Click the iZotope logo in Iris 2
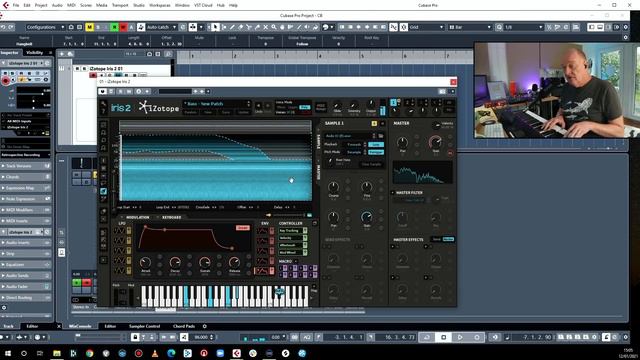The width and height of the screenshot is (640, 360). coord(158,108)
